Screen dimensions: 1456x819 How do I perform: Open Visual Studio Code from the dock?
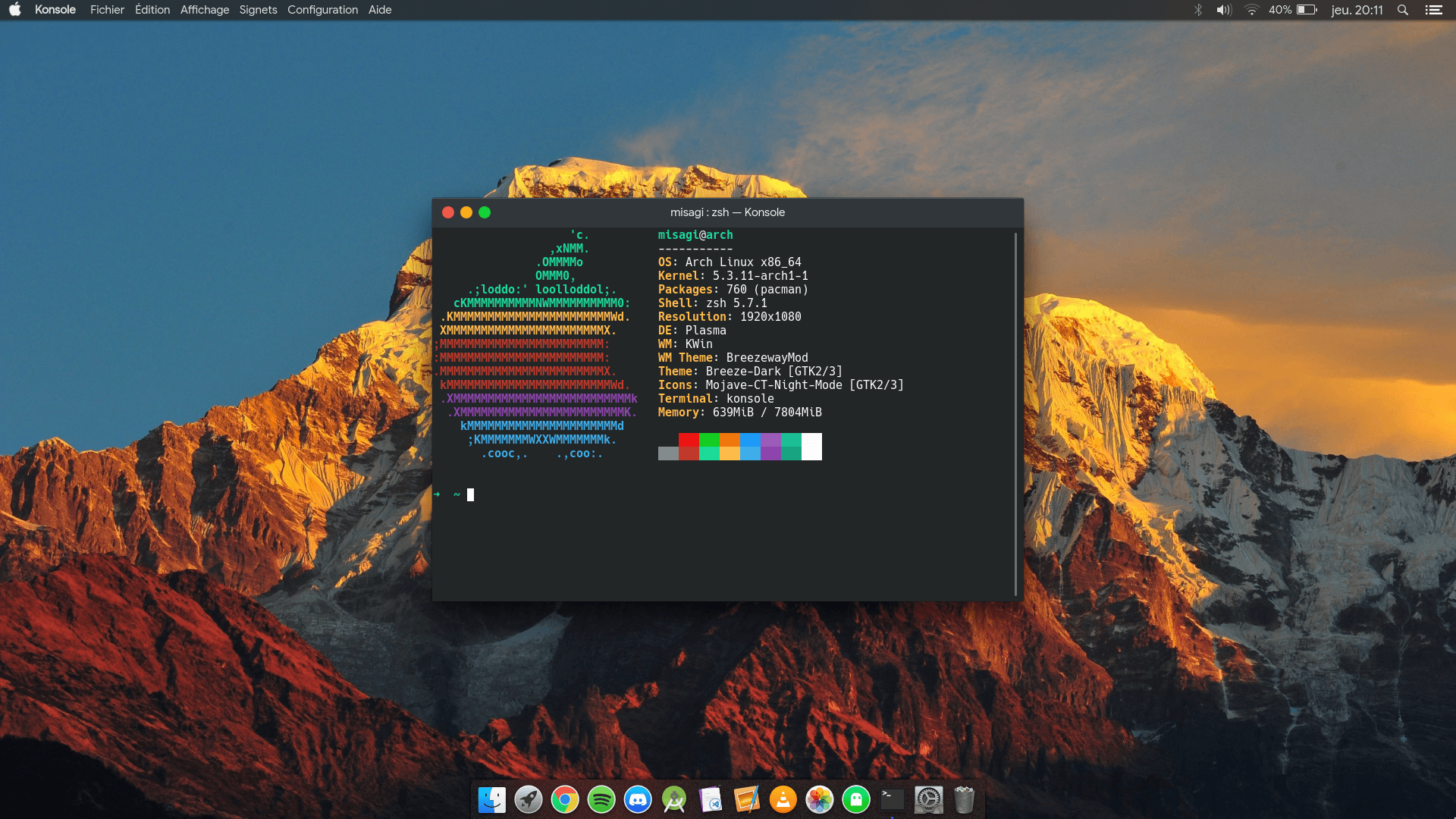[x=709, y=799]
